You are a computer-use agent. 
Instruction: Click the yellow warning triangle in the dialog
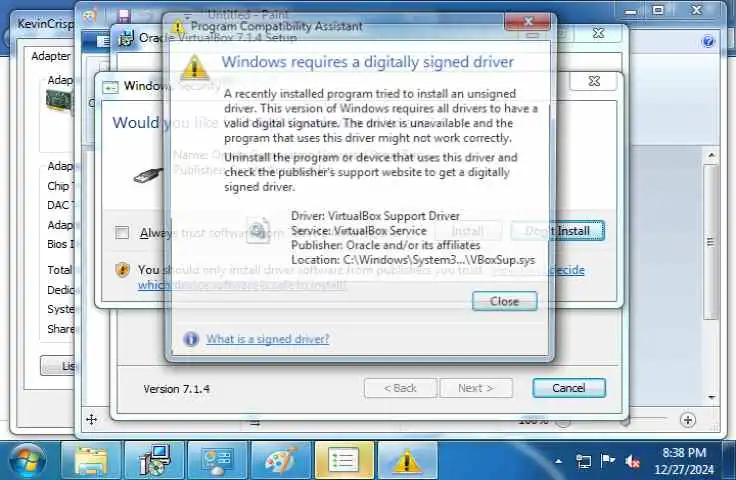(x=194, y=66)
